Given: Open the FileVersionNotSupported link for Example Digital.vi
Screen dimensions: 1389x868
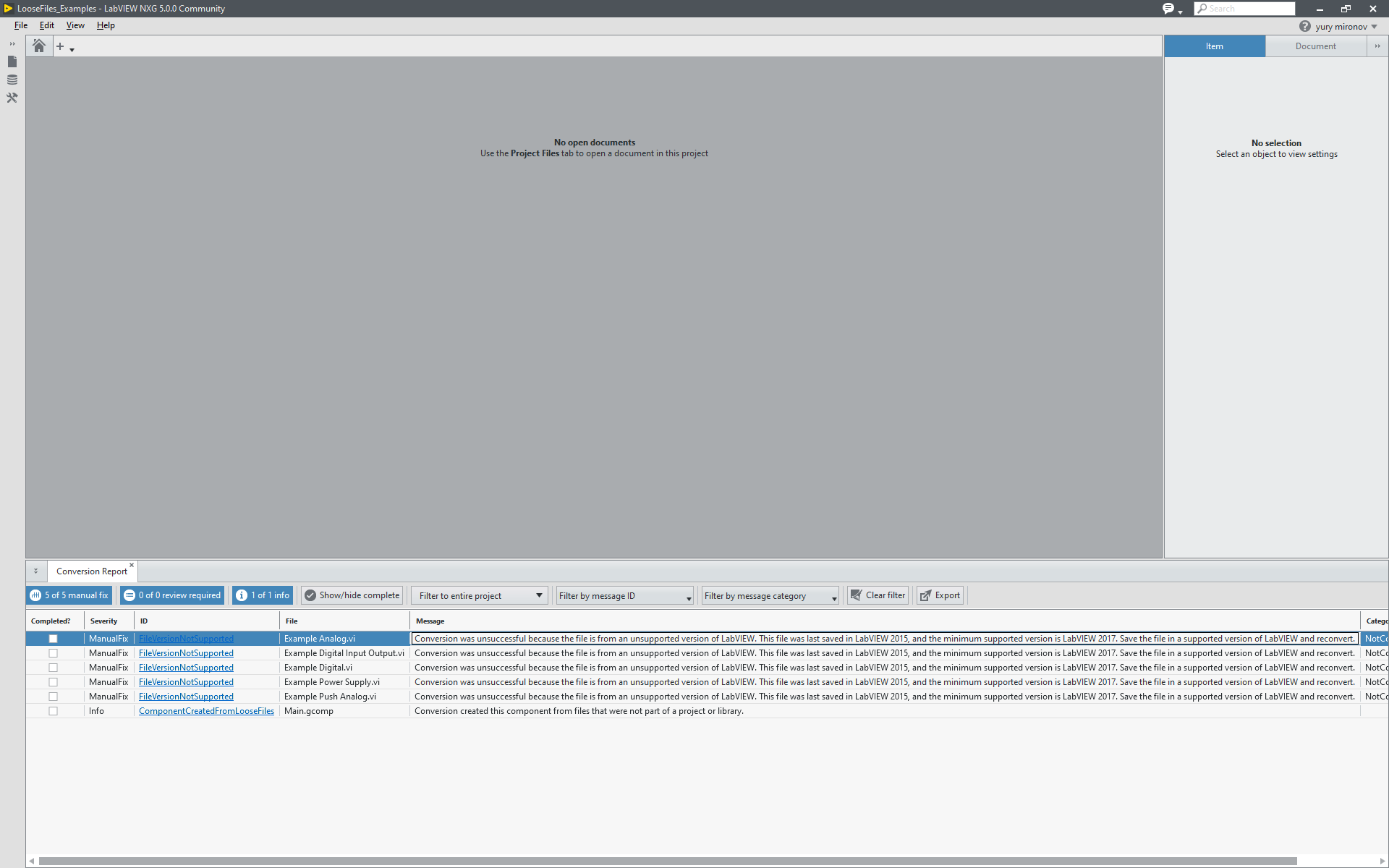Looking at the screenshot, I should tap(185, 667).
